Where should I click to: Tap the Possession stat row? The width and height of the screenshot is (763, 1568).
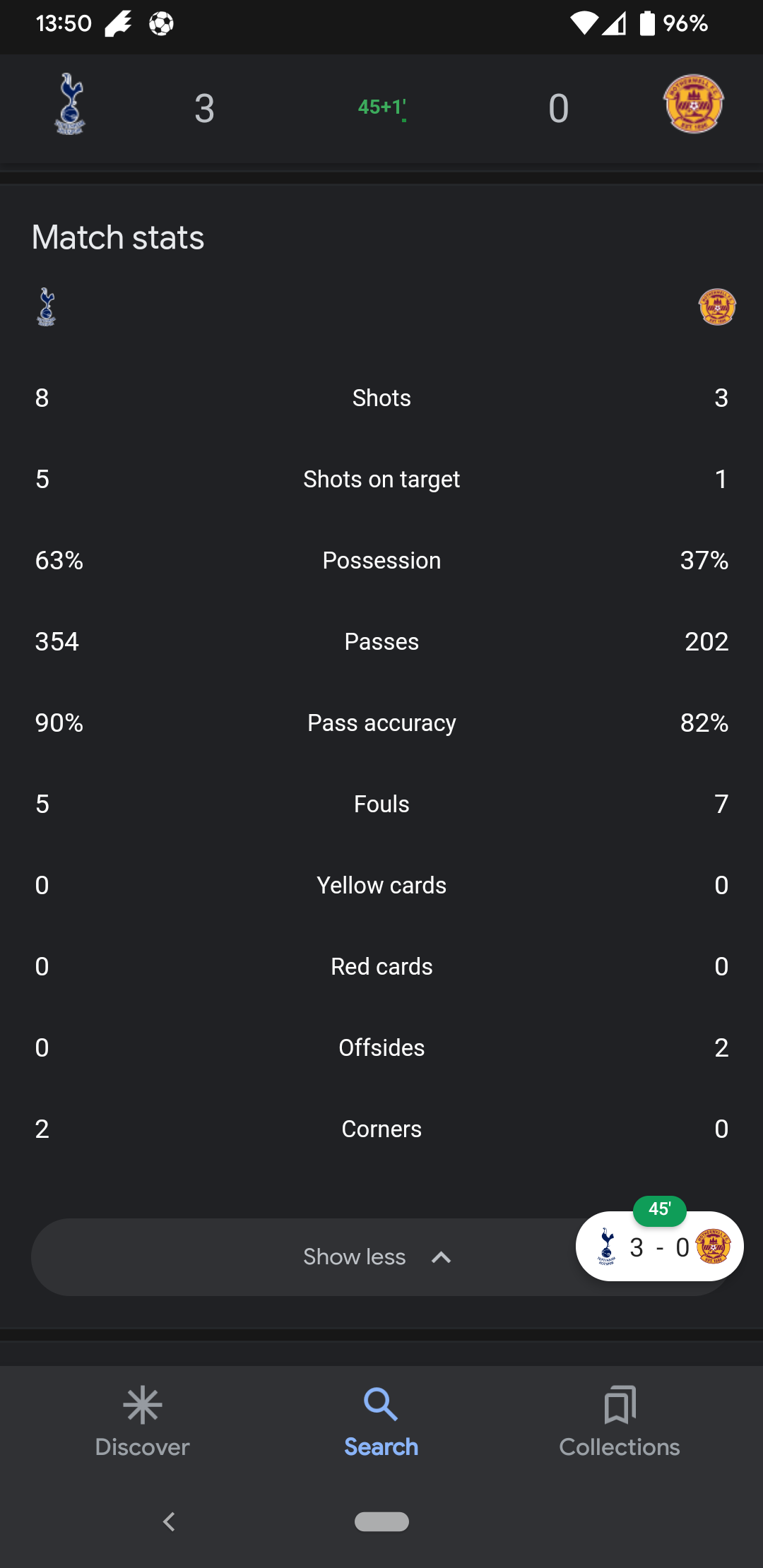pyautogui.click(x=381, y=560)
